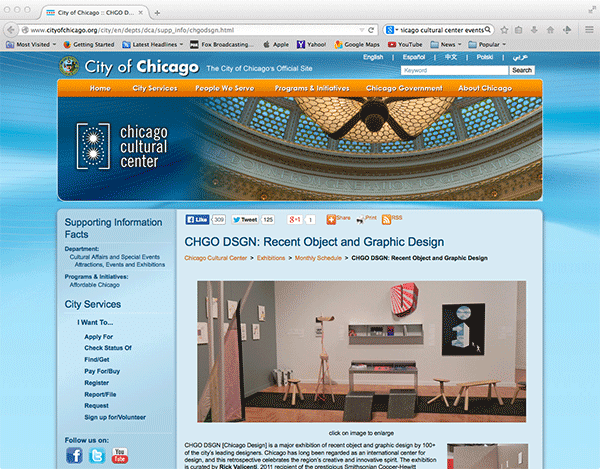Viewport: 600px width, 469px height.
Task: Reload the page with the refresh icon
Action: (371, 30)
